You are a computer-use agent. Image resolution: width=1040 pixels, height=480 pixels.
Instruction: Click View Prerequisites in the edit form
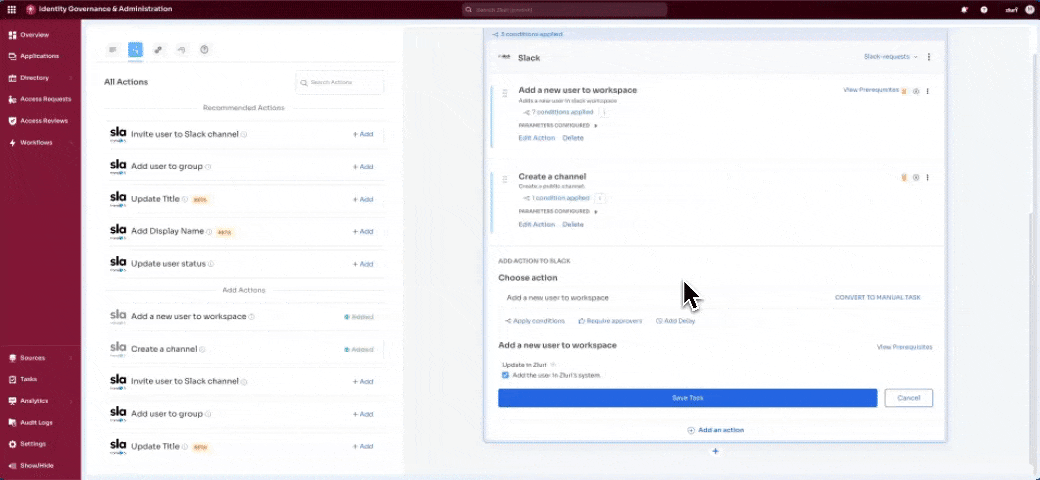point(904,347)
